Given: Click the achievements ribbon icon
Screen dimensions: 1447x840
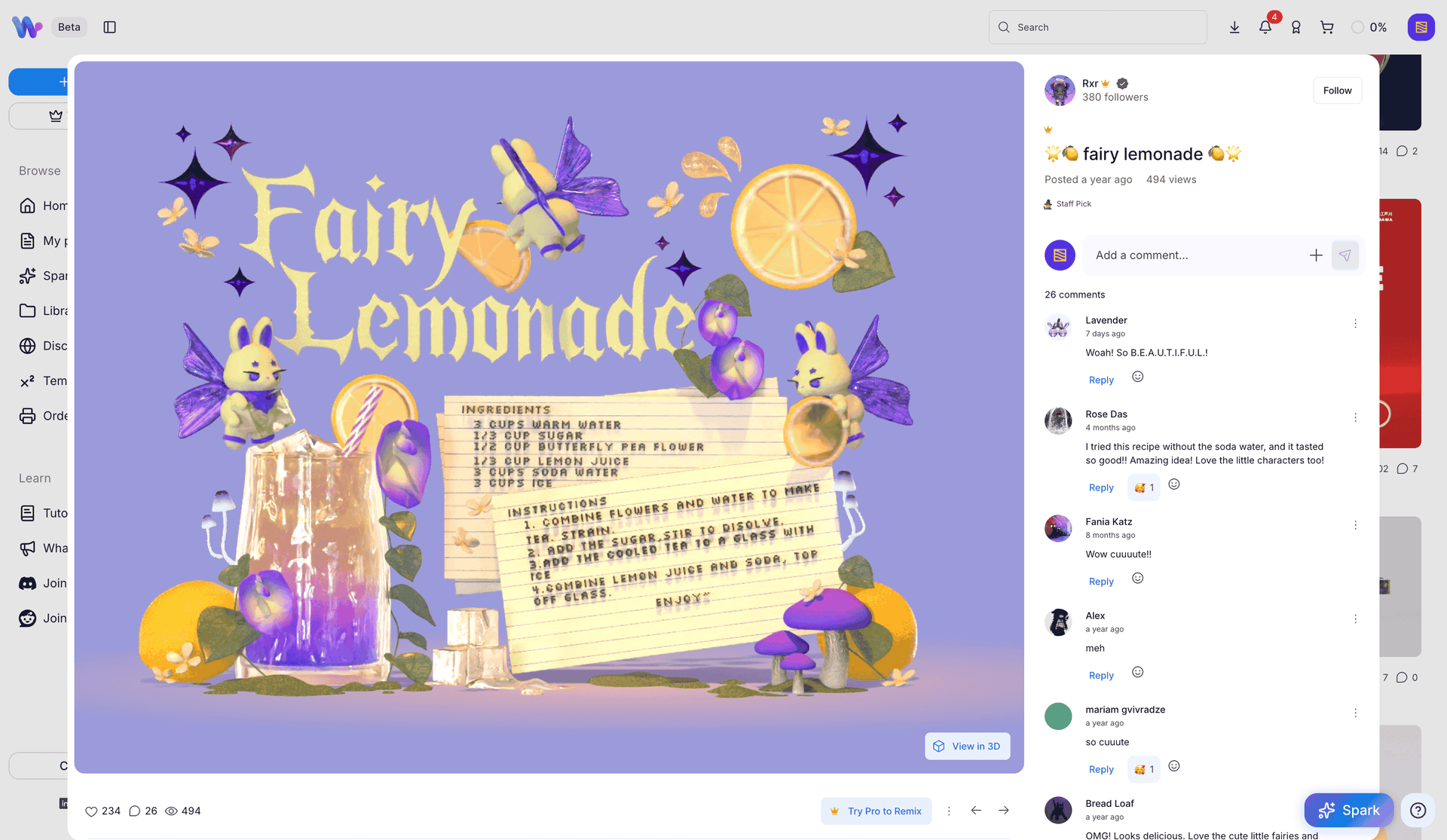Looking at the screenshot, I should tap(1296, 27).
